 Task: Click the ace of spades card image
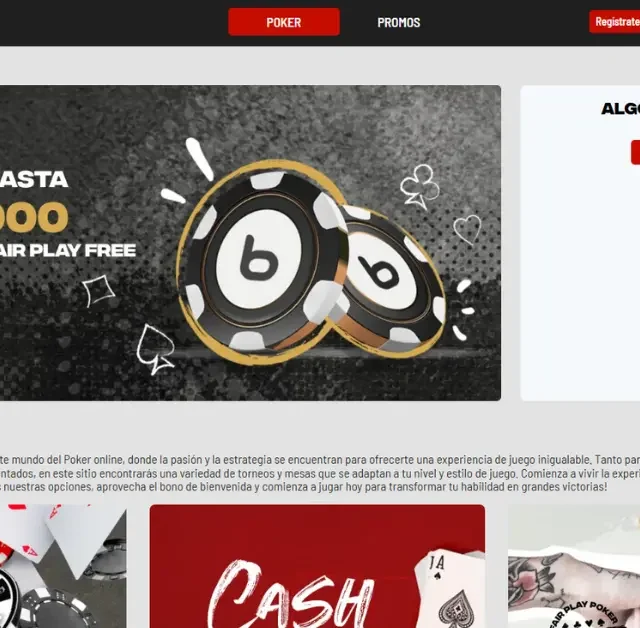click(x=449, y=590)
